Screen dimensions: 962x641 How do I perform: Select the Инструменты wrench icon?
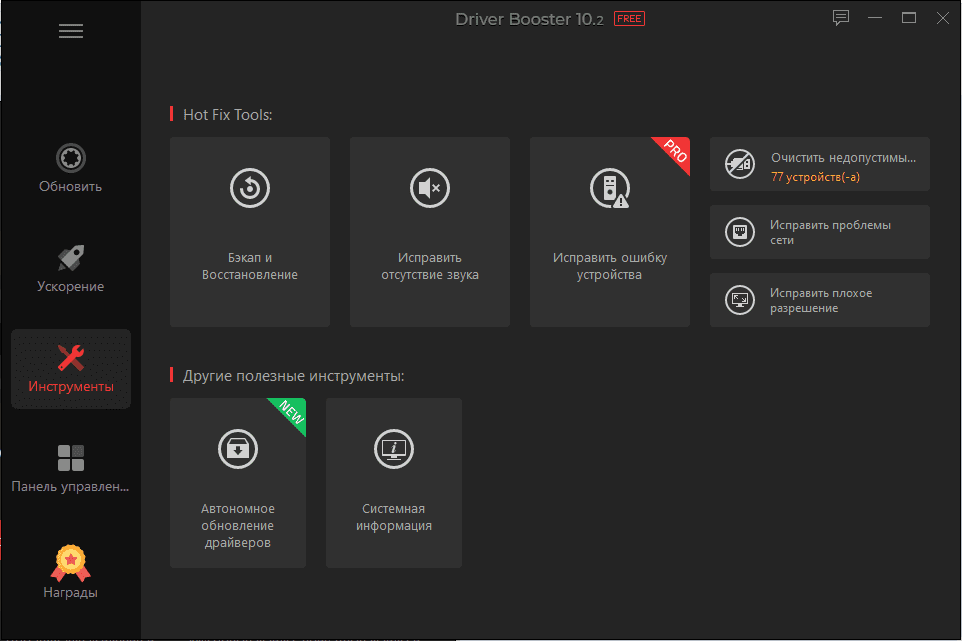click(x=71, y=358)
